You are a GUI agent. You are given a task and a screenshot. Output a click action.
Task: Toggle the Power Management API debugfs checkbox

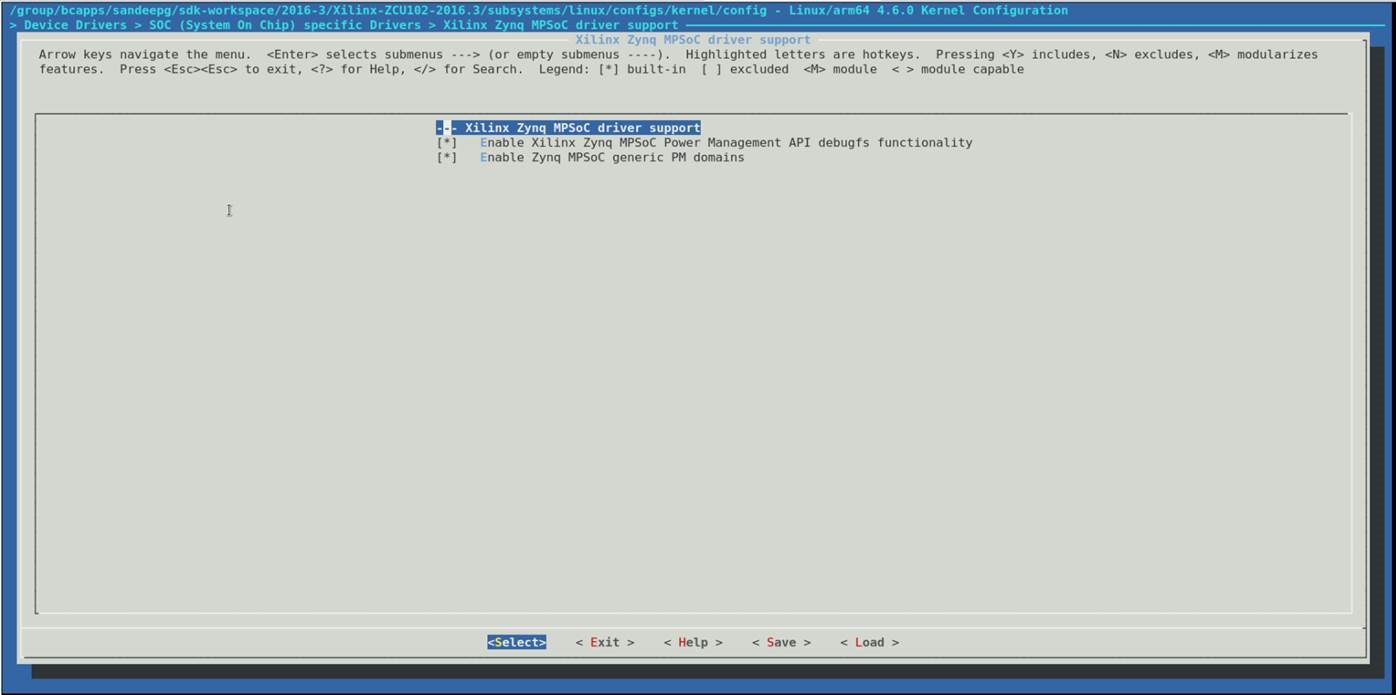point(446,143)
